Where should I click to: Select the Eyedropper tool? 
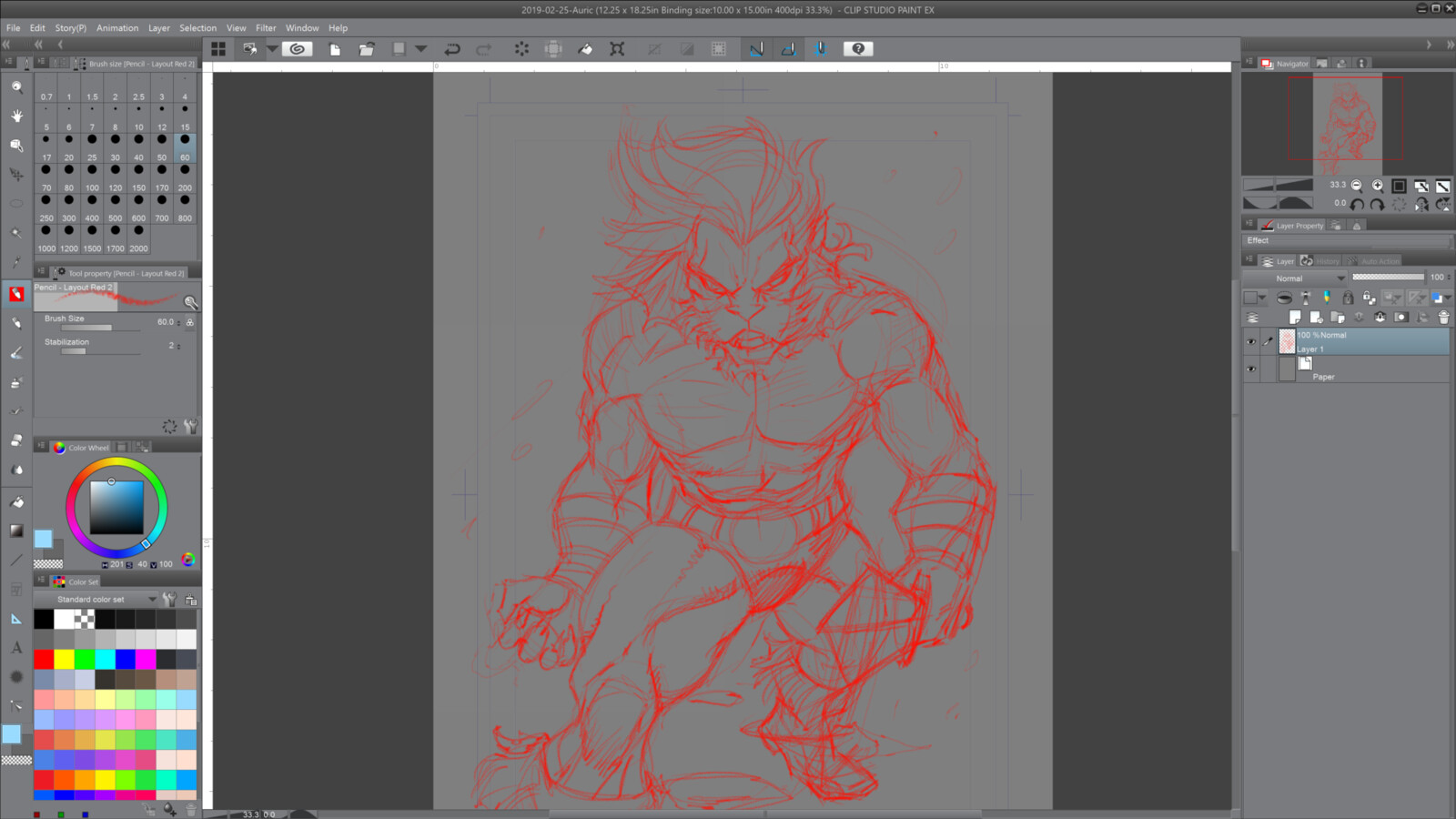(x=16, y=263)
